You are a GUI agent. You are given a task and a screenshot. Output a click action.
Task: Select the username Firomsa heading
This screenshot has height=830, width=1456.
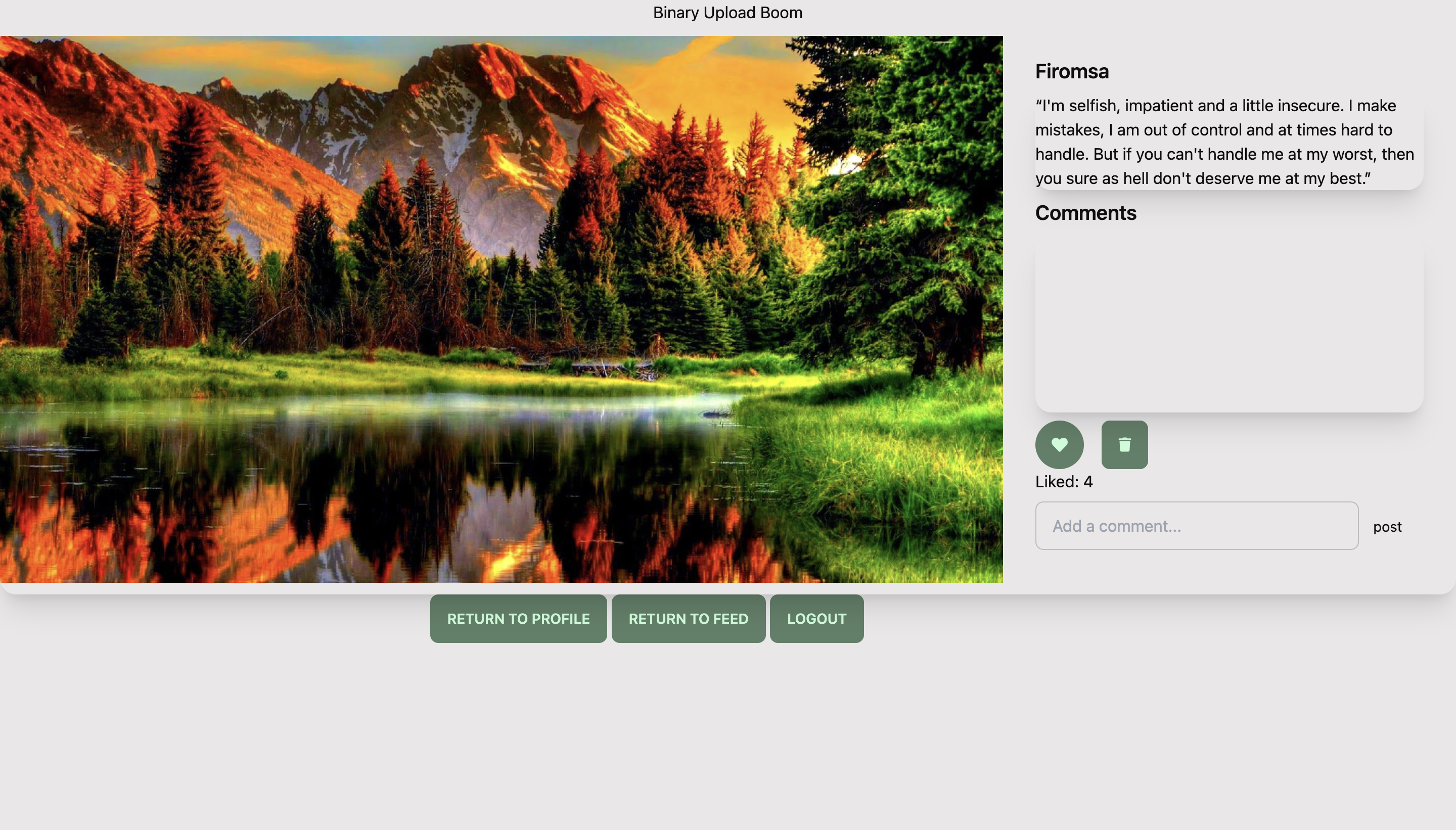click(1072, 71)
